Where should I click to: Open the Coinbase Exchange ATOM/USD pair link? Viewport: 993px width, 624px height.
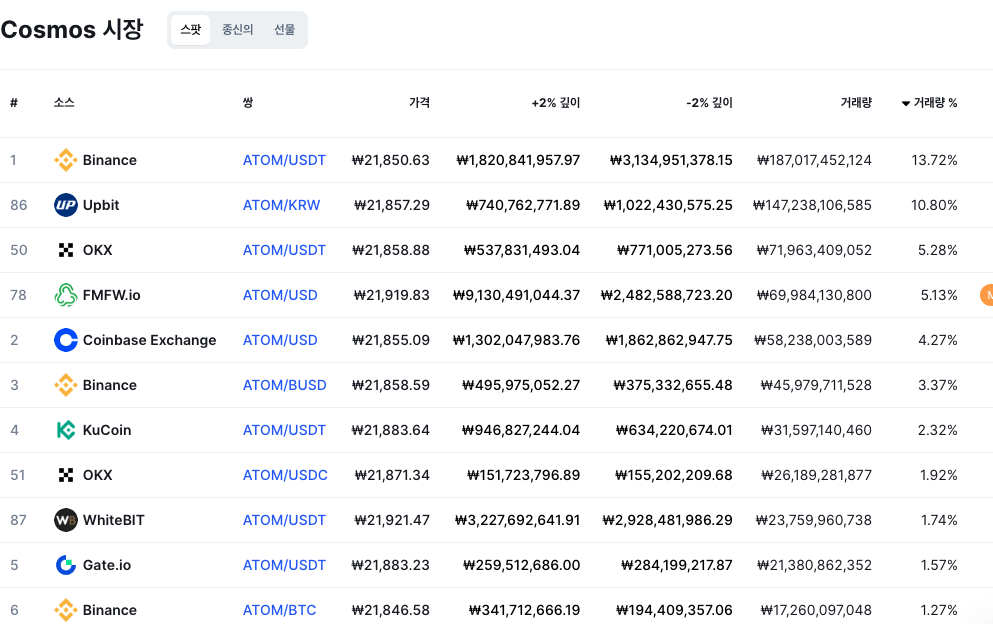coord(280,340)
